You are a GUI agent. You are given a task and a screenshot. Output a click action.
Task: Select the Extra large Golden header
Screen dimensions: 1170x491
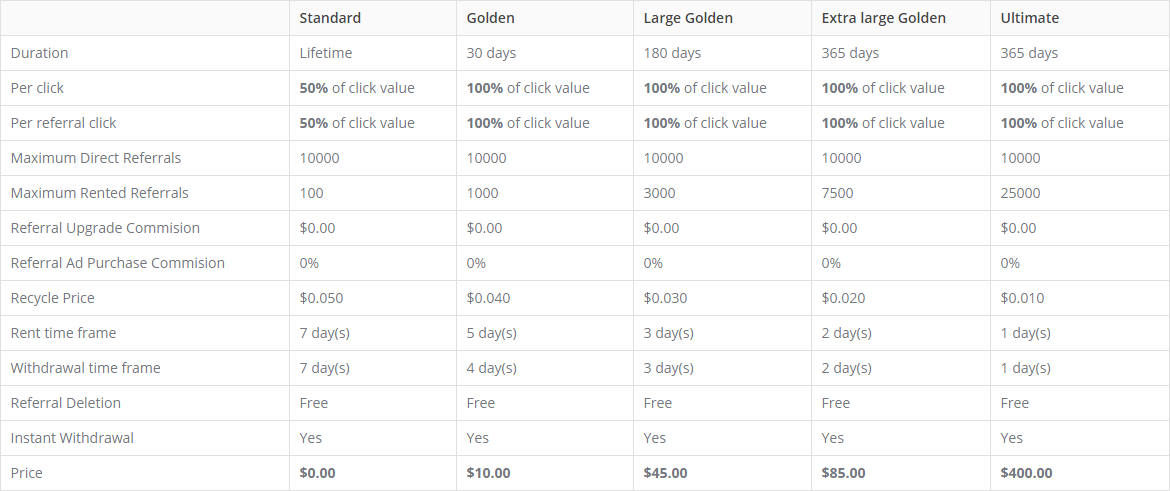(x=883, y=18)
